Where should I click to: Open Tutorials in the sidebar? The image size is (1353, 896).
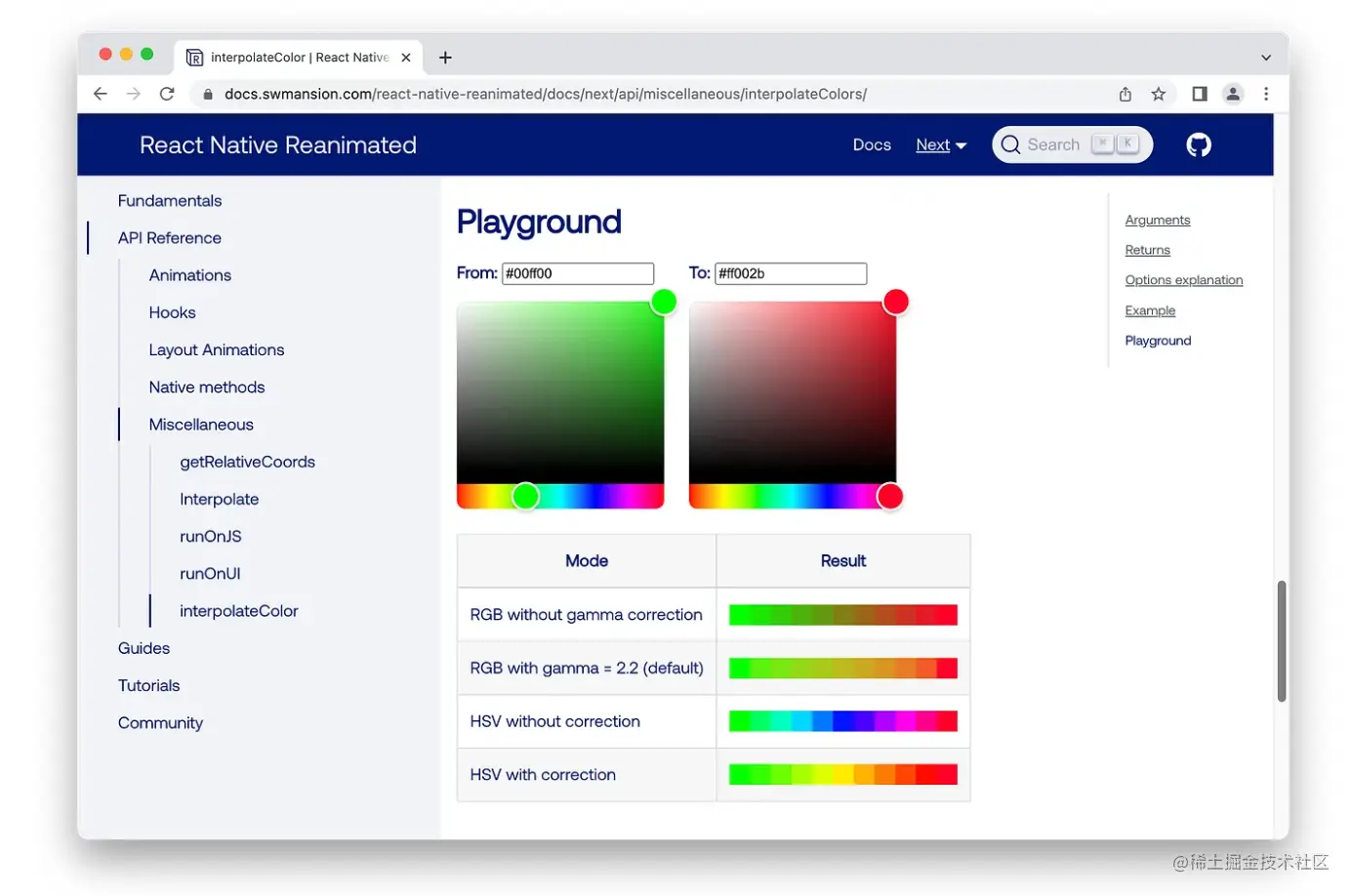point(149,685)
